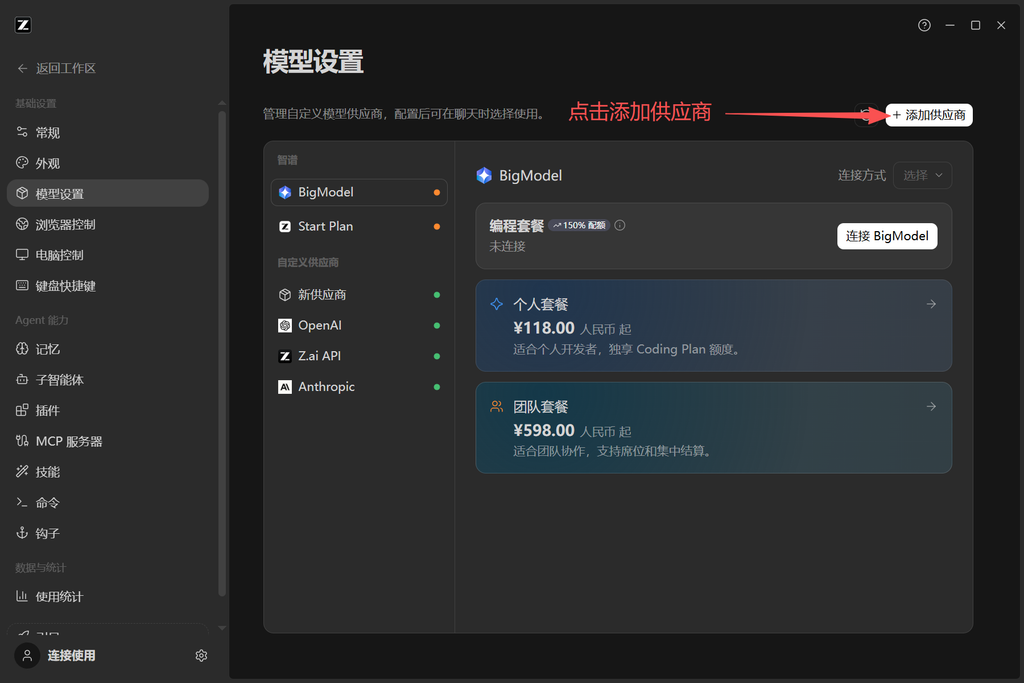
Task: Click the sidebar scrollbar down arrow
Action: click(x=222, y=628)
